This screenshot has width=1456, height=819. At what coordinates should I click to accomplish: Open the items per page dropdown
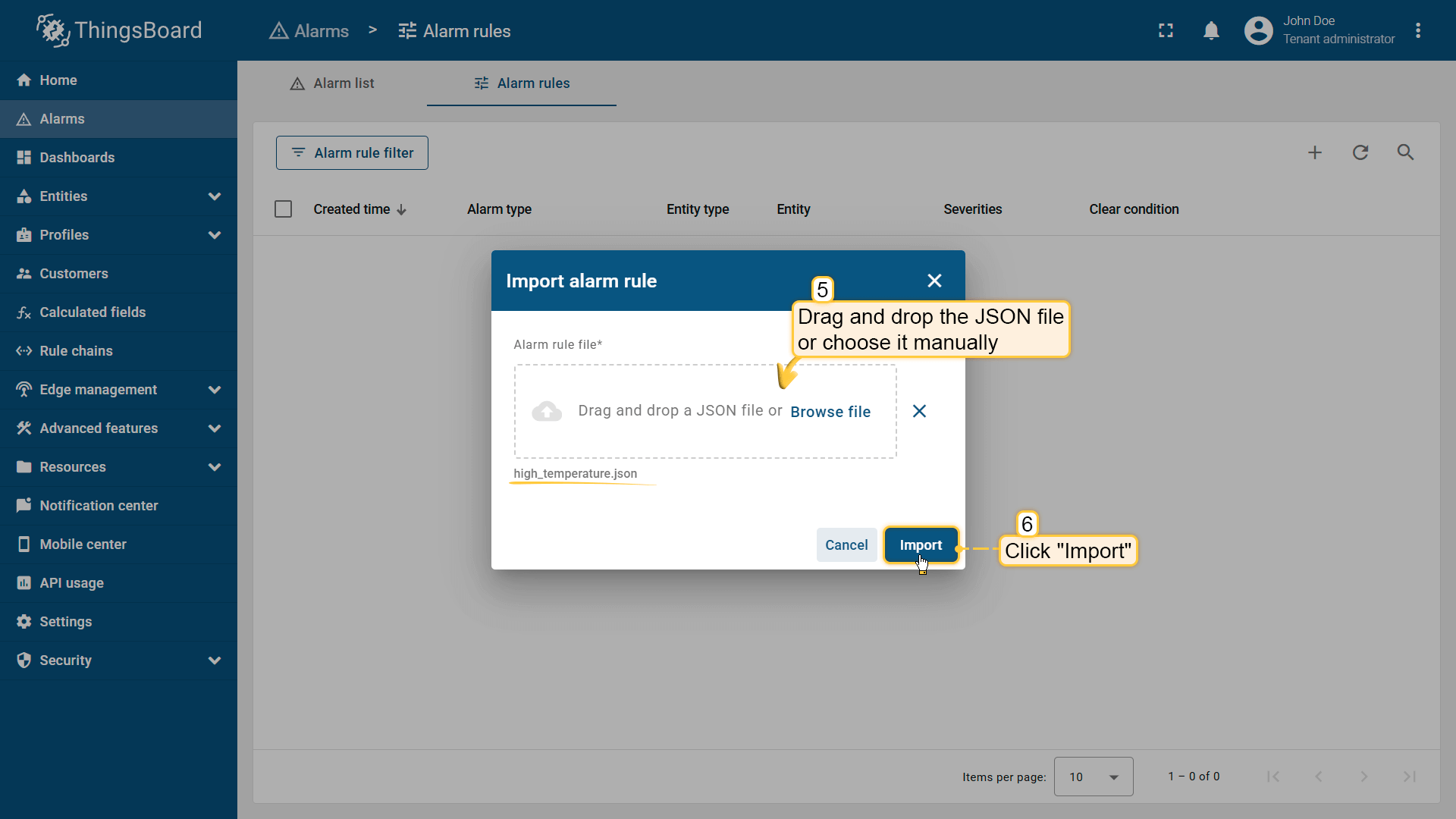pyautogui.click(x=1093, y=777)
